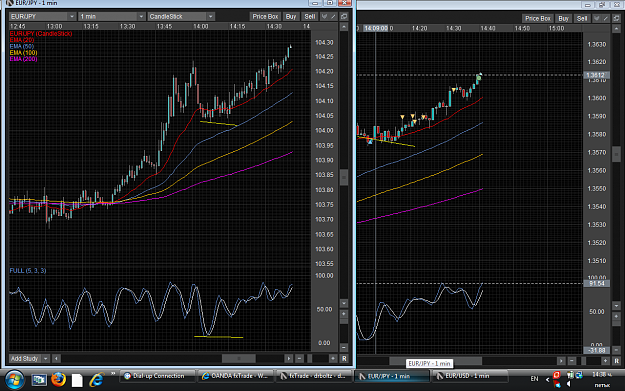Expand the quick launch overflow chevron

tap(113, 374)
